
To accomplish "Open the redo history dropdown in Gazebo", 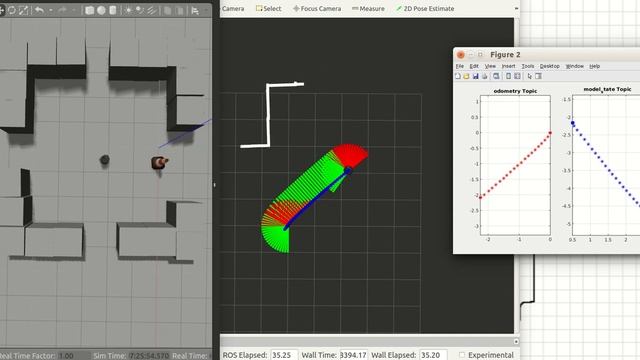I will tap(73, 10).
